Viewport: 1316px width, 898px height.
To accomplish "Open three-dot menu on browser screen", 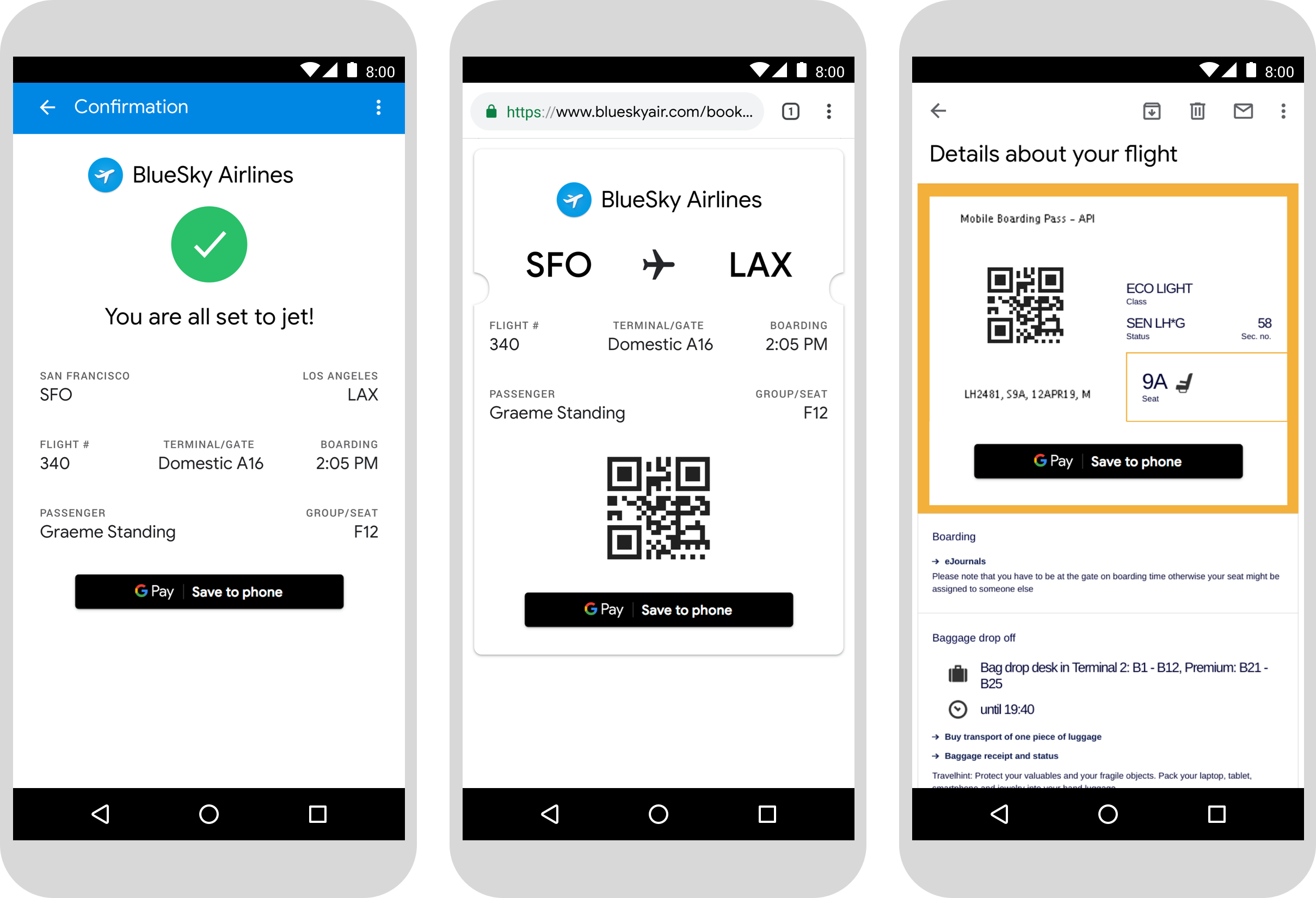I will pos(828,113).
